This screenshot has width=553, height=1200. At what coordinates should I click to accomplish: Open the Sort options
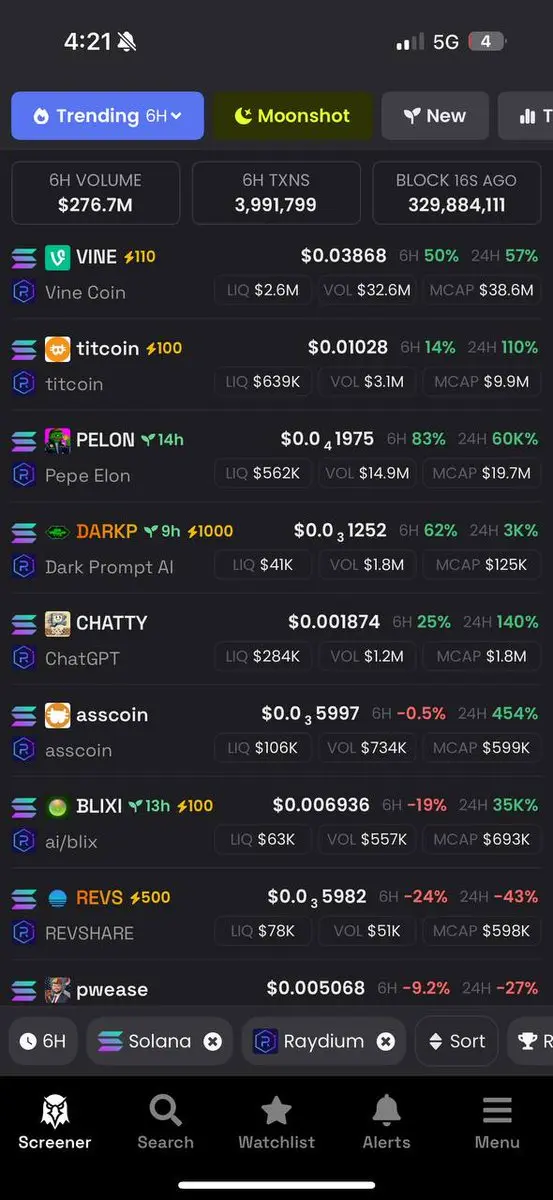(x=456, y=1041)
